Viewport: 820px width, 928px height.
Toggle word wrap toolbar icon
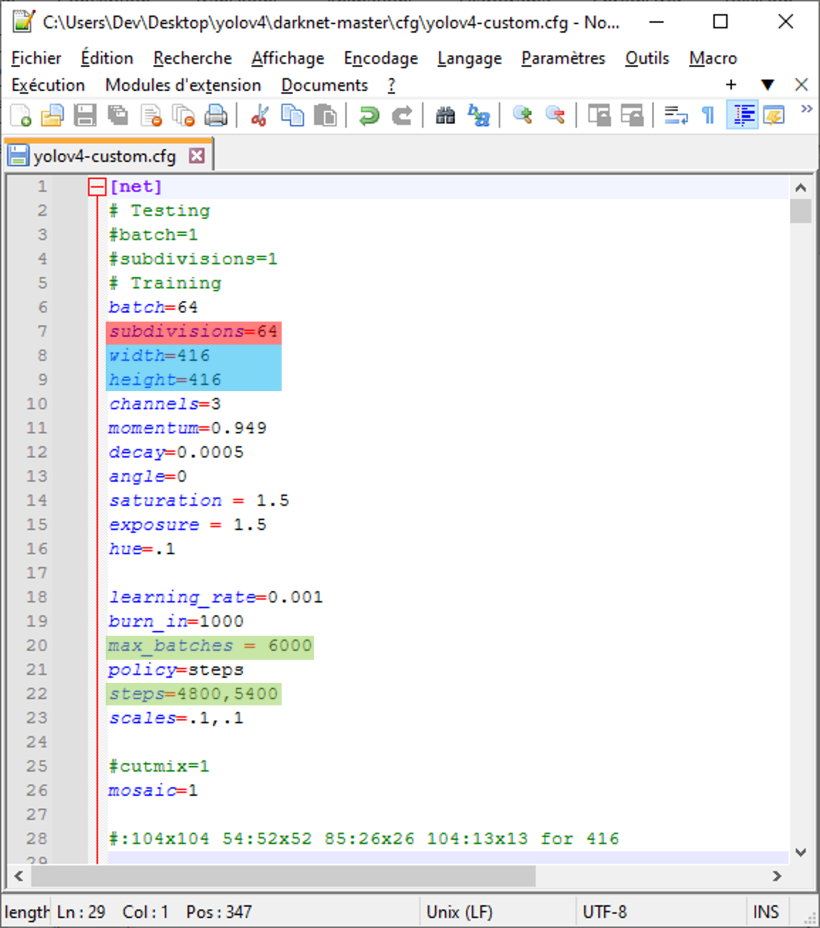point(676,115)
